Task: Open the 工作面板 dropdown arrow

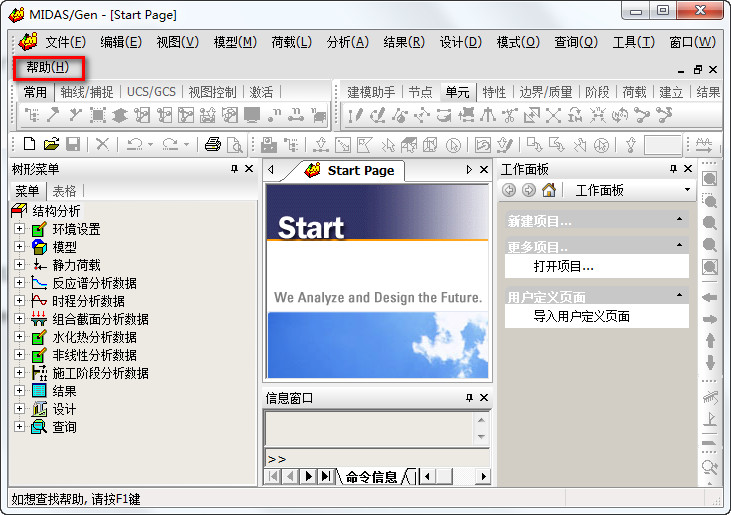Action: tap(687, 190)
